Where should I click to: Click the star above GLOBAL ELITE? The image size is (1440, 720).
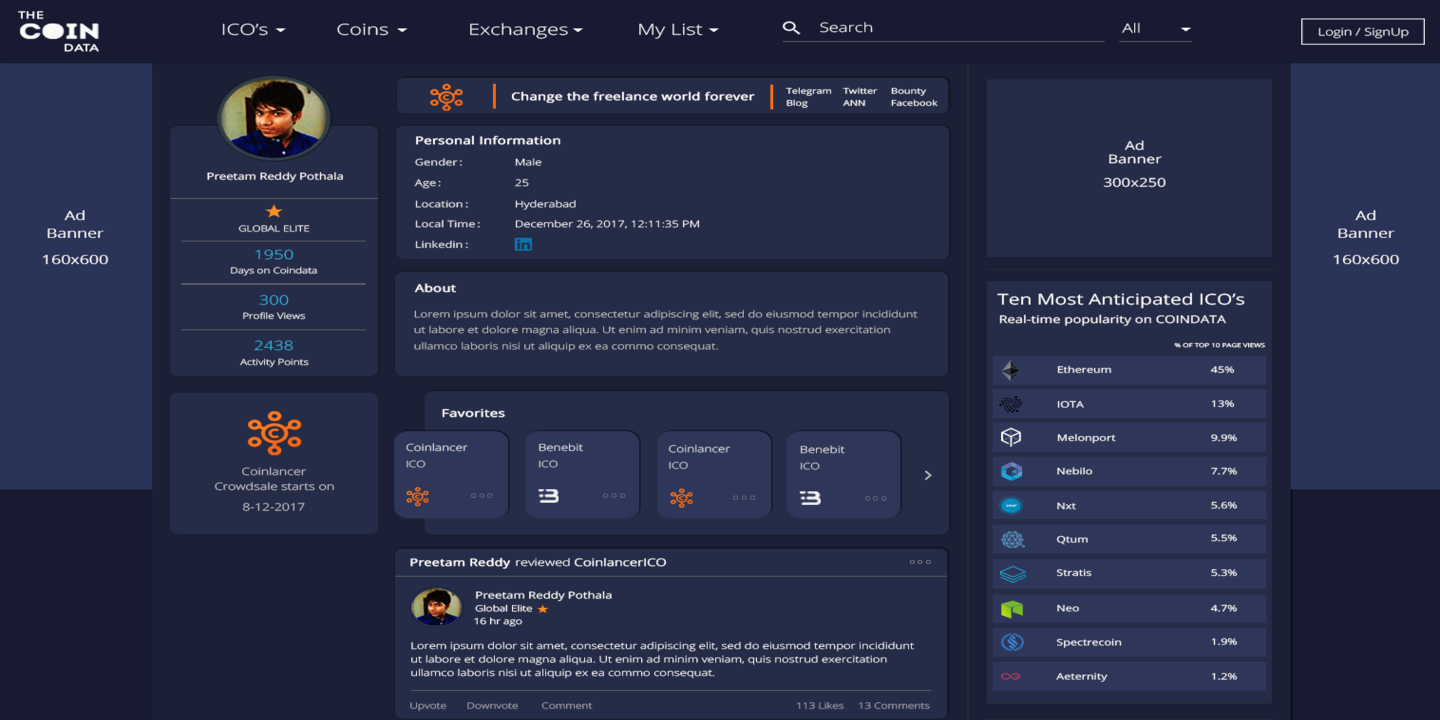(x=274, y=211)
